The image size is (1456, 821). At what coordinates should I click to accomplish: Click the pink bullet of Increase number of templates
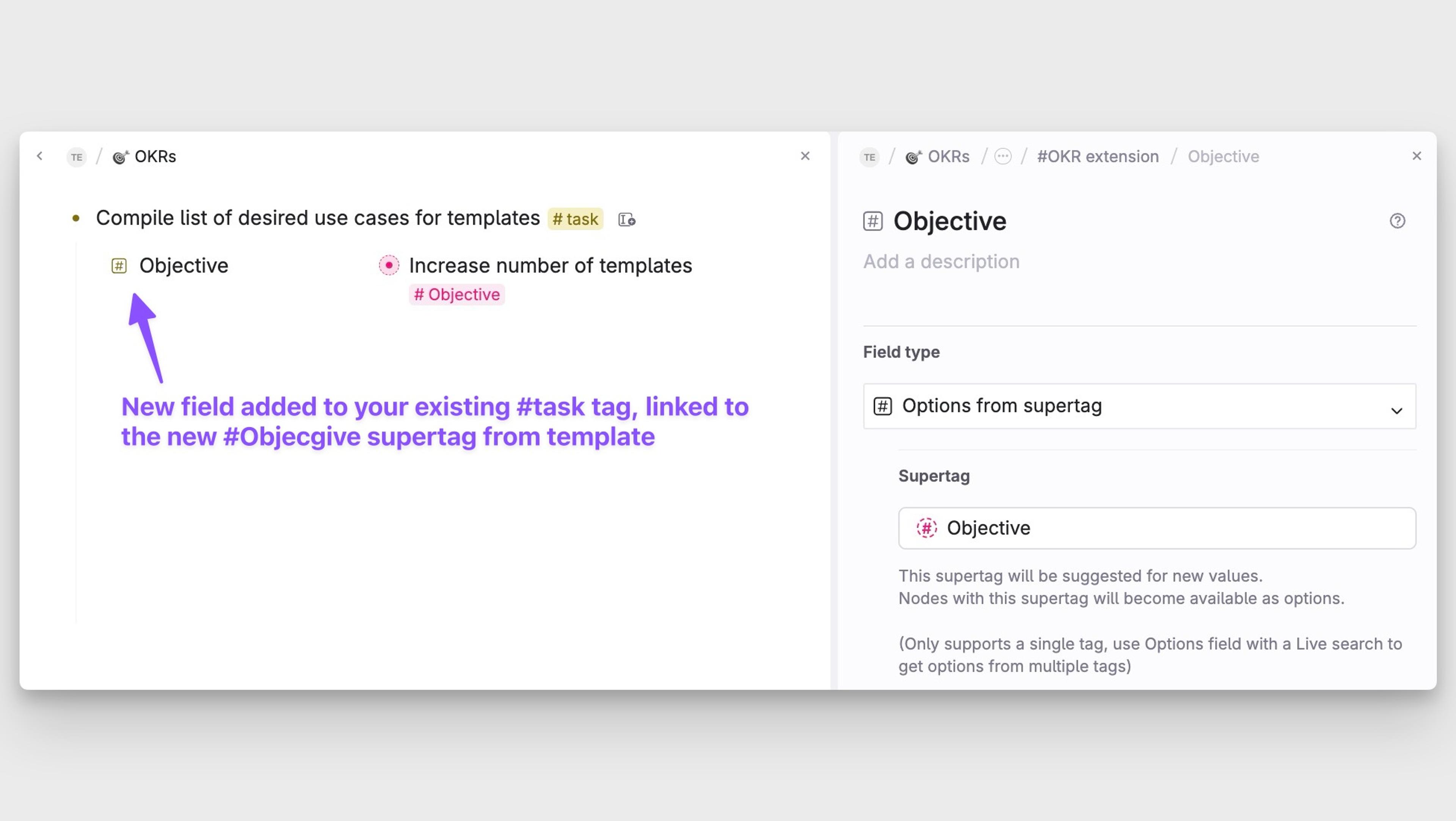click(x=389, y=265)
